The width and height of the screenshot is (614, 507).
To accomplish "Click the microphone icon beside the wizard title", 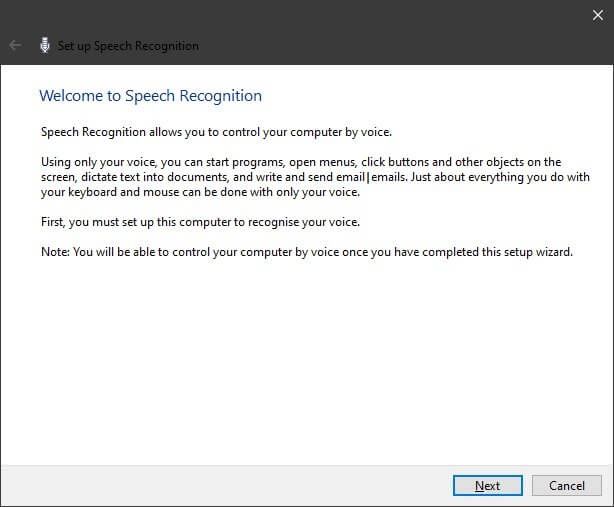I will tap(45, 45).
